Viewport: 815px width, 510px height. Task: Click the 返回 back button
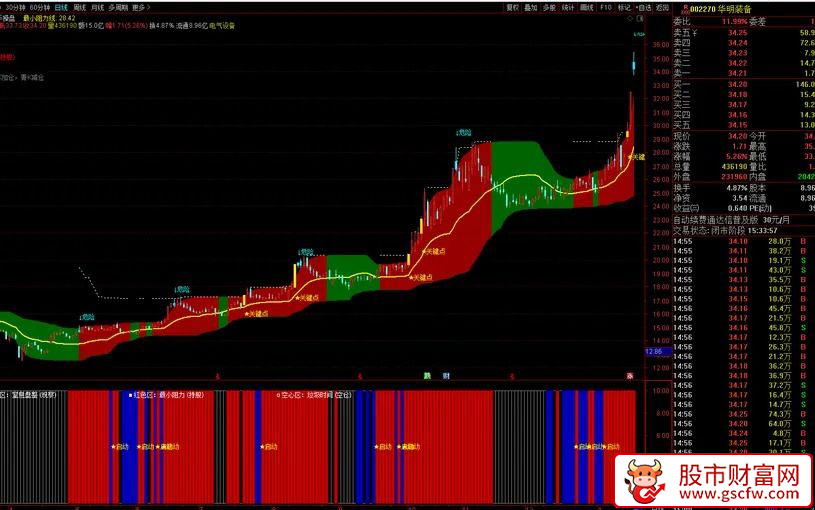662,8
